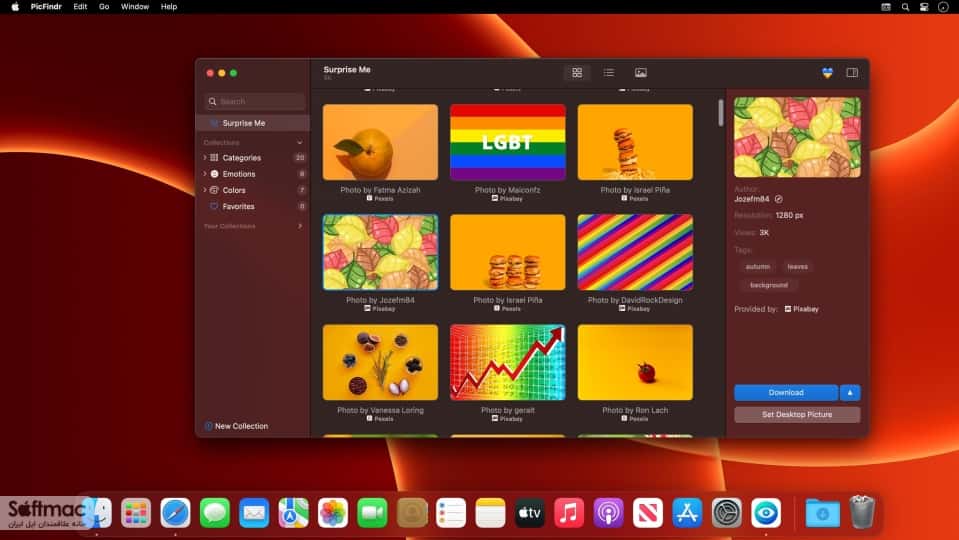Click the autumn tag
The image size is (959, 540).
point(758,267)
